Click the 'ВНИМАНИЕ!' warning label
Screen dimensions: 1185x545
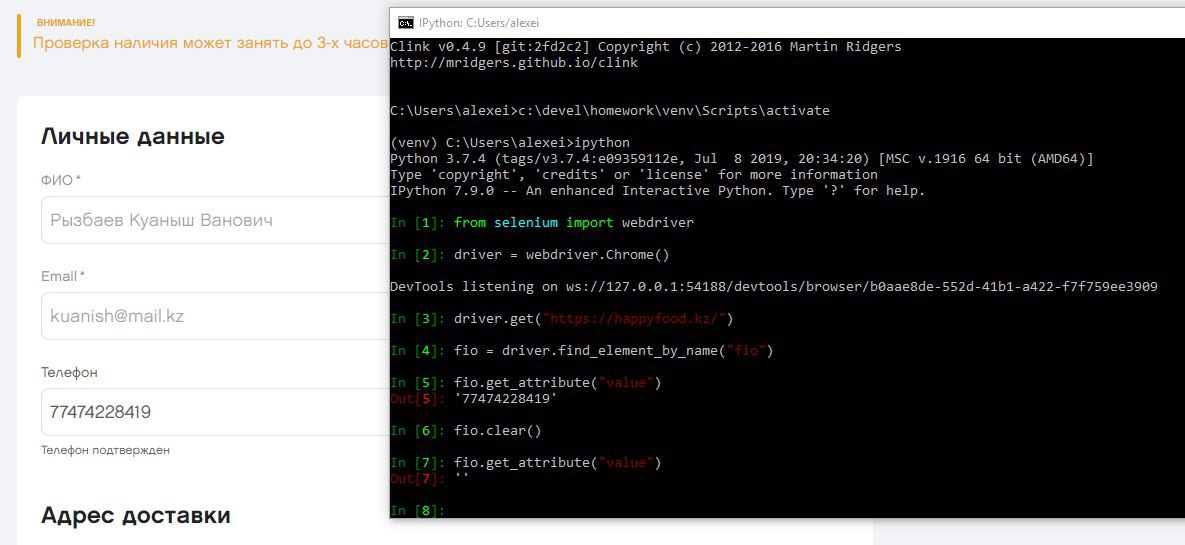tap(66, 23)
